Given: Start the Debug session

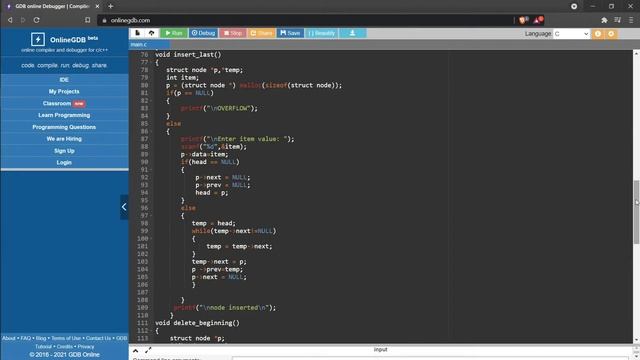Looking at the screenshot, I should (203, 33).
